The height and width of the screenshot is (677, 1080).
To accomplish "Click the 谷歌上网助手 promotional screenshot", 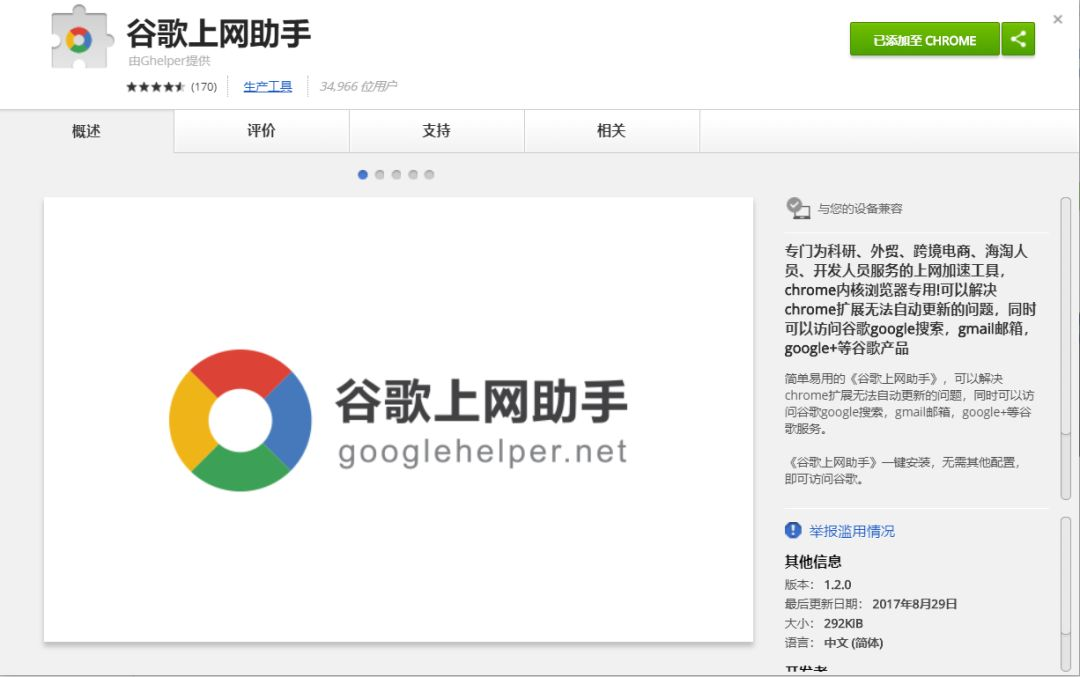I will (398, 419).
